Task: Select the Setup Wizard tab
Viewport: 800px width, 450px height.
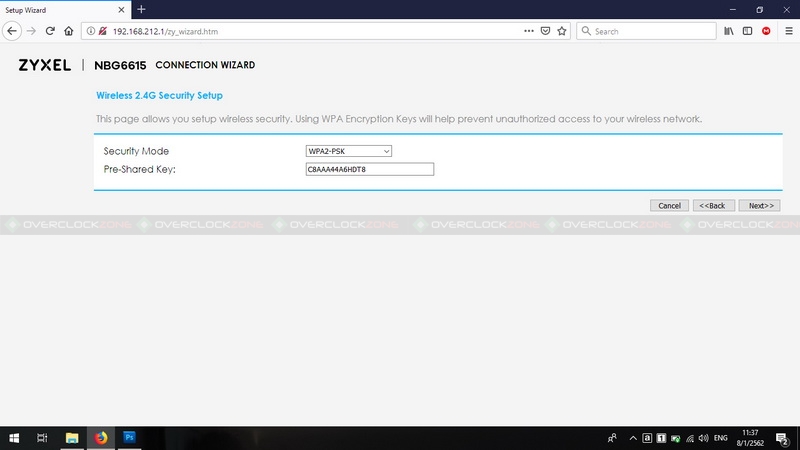Action: 65,10
